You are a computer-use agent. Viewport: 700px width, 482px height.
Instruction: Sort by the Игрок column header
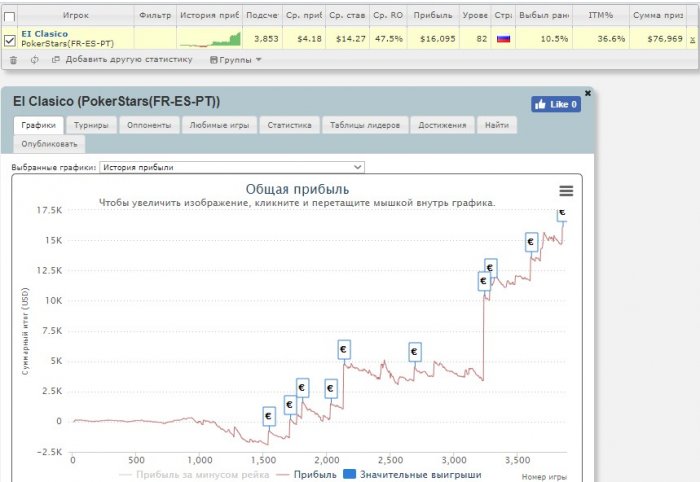75,15
